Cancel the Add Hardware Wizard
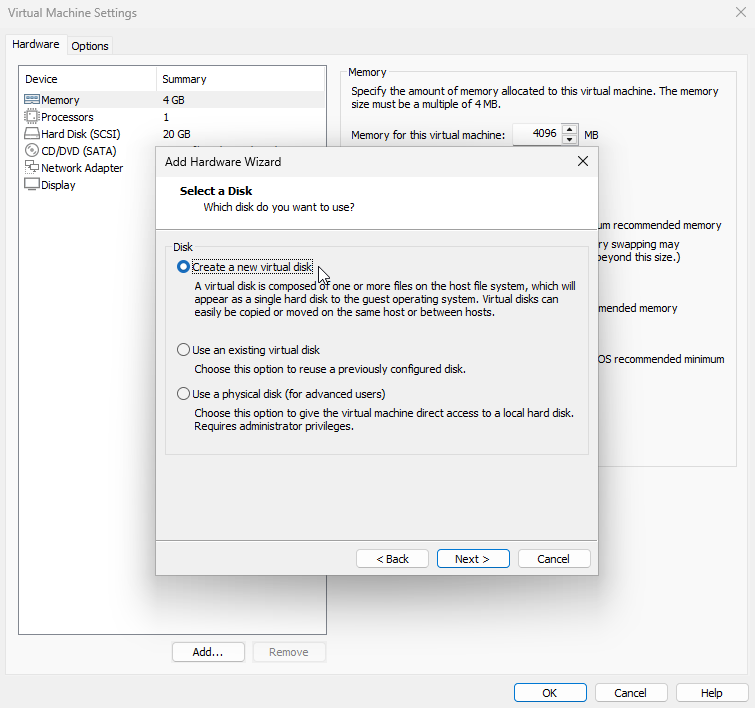 click(x=554, y=559)
